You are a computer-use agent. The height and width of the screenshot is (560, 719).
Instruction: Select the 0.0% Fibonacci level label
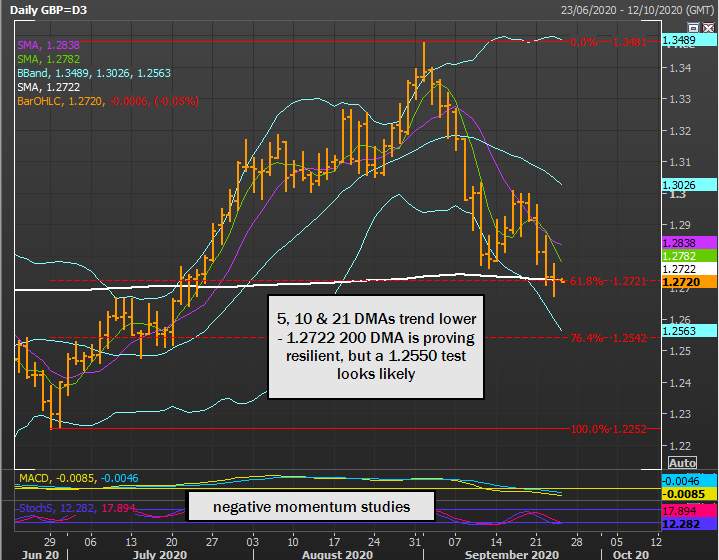click(x=608, y=42)
